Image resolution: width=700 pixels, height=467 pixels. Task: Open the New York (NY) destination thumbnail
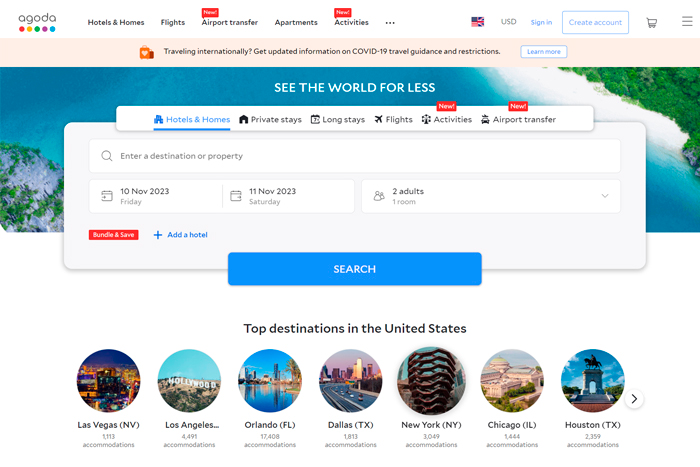(431, 381)
